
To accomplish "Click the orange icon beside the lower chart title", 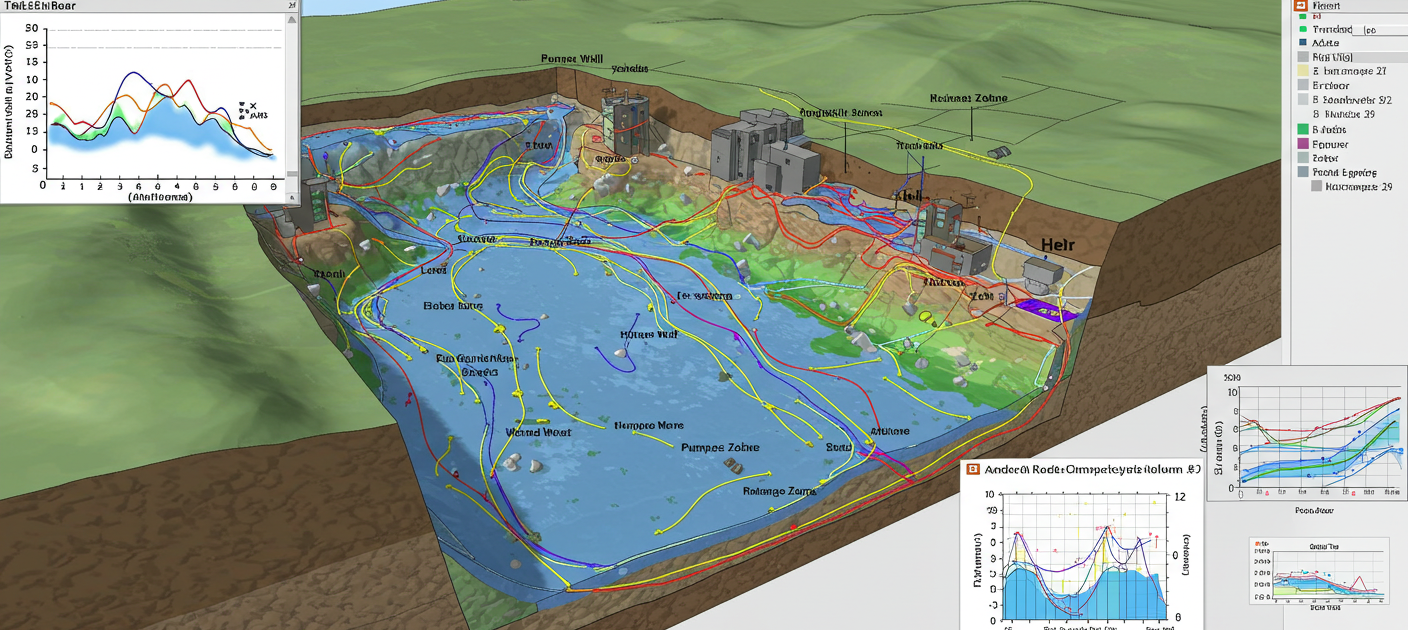I will pos(973,469).
